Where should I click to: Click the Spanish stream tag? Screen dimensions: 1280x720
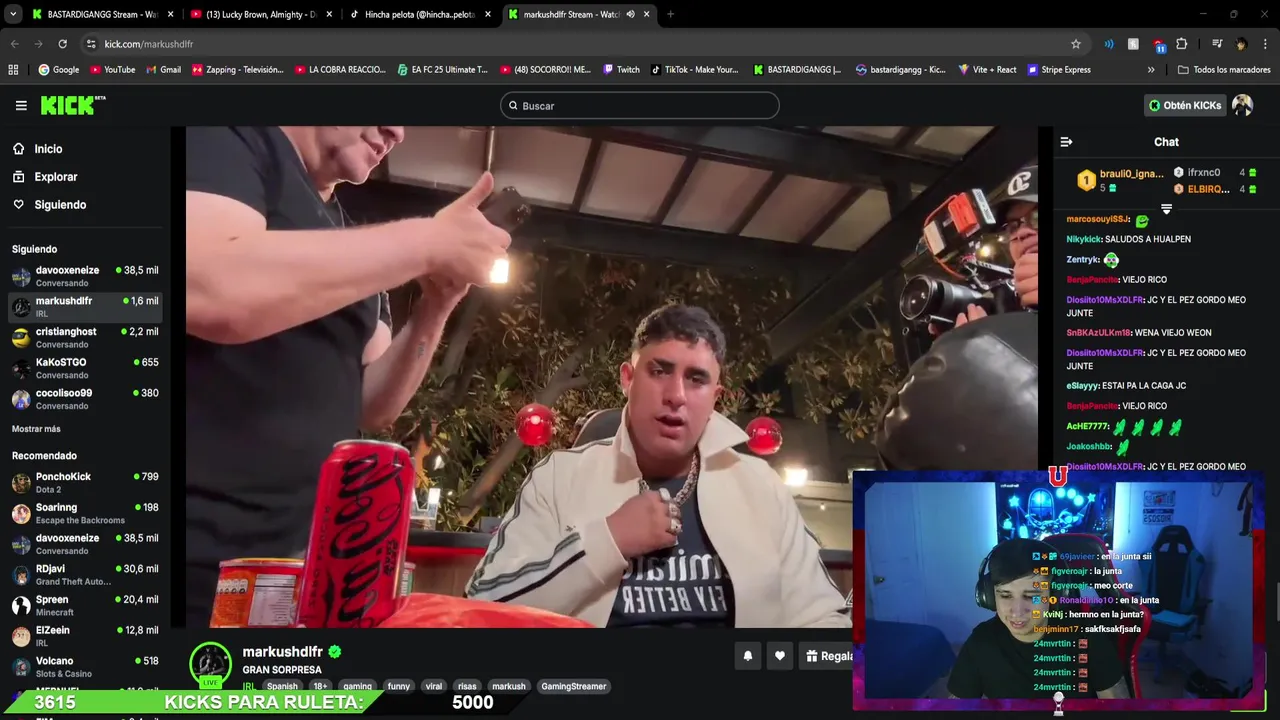[x=282, y=686]
